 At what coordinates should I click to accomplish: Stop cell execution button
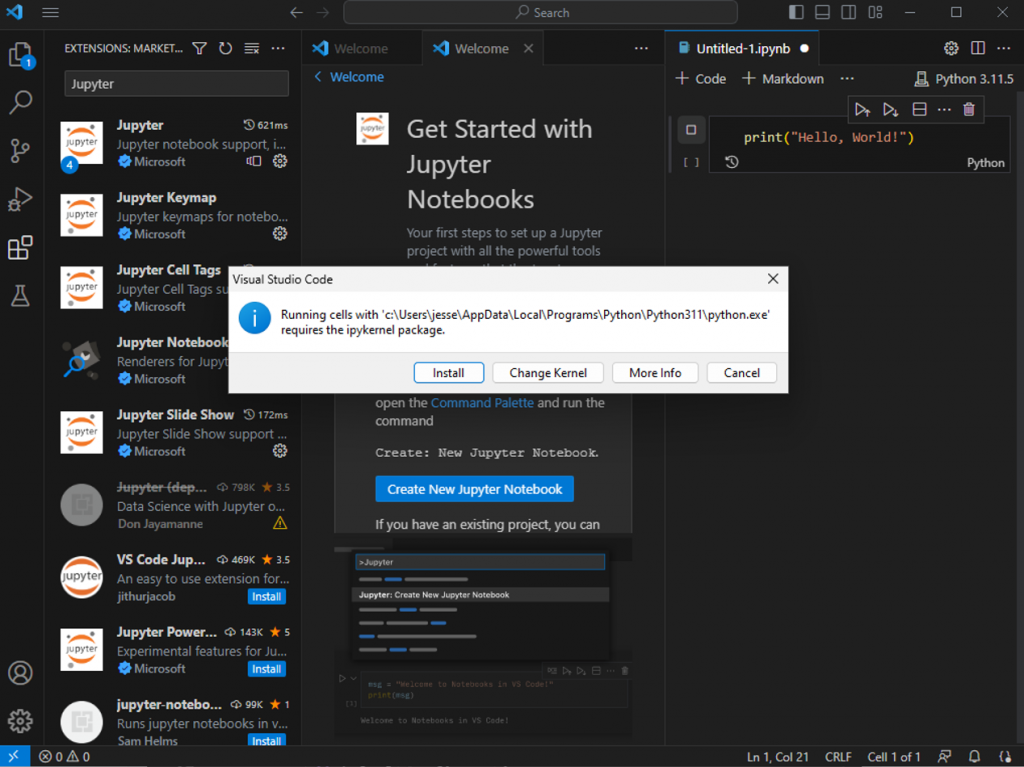[x=691, y=130]
